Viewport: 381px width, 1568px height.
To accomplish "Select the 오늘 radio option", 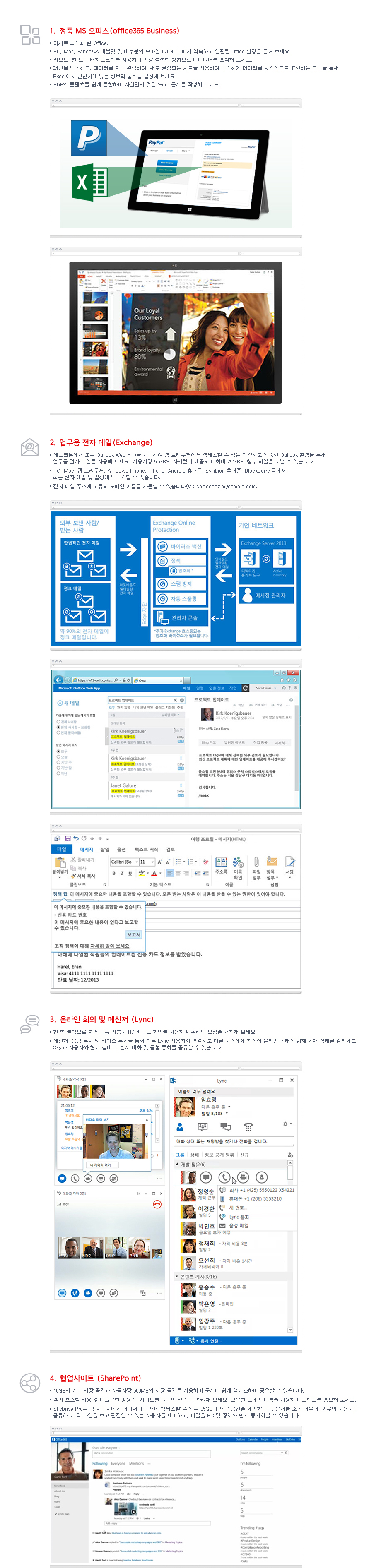I will pyautogui.click(x=58, y=756).
